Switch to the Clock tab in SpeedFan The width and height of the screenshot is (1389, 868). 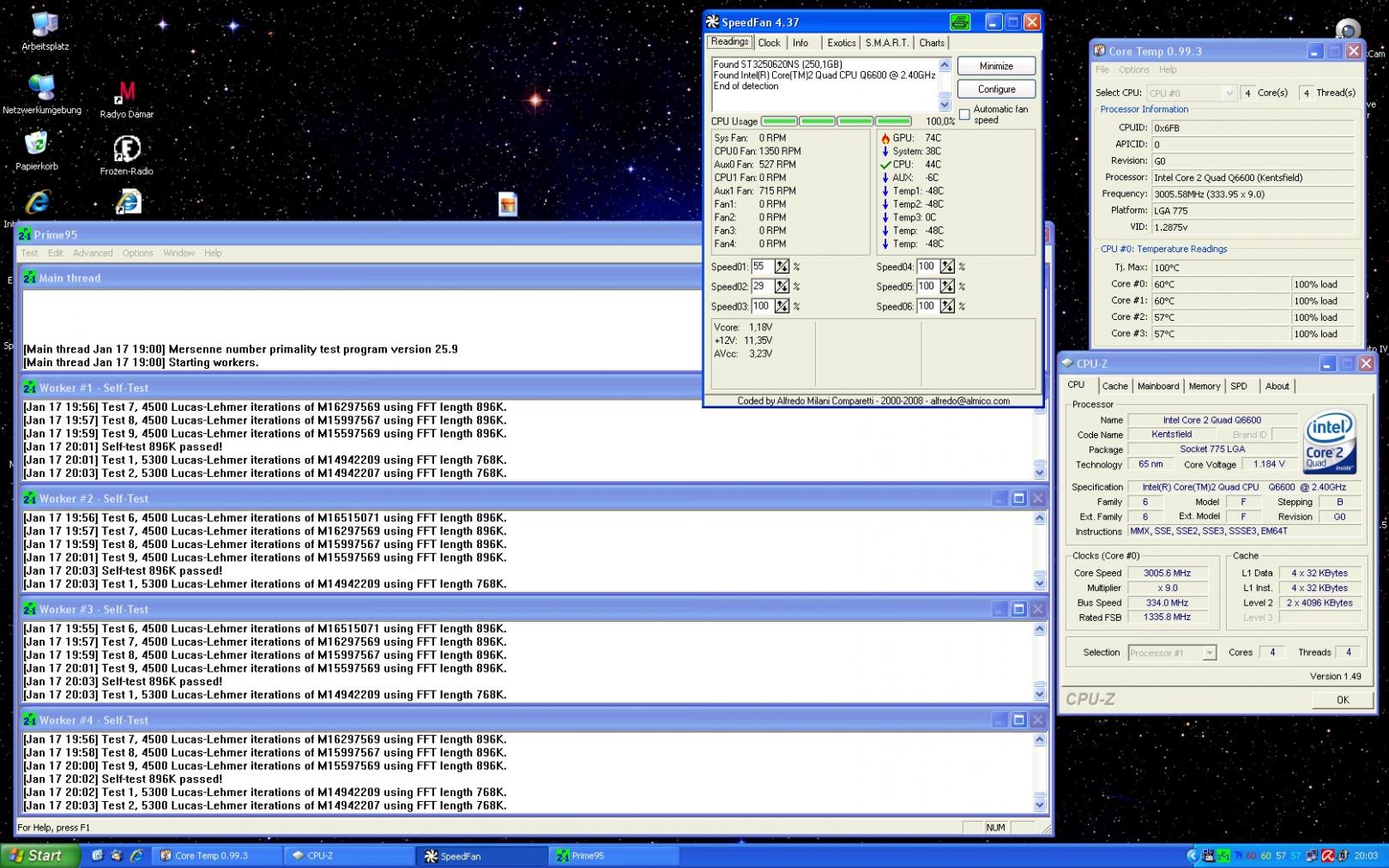[x=769, y=43]
